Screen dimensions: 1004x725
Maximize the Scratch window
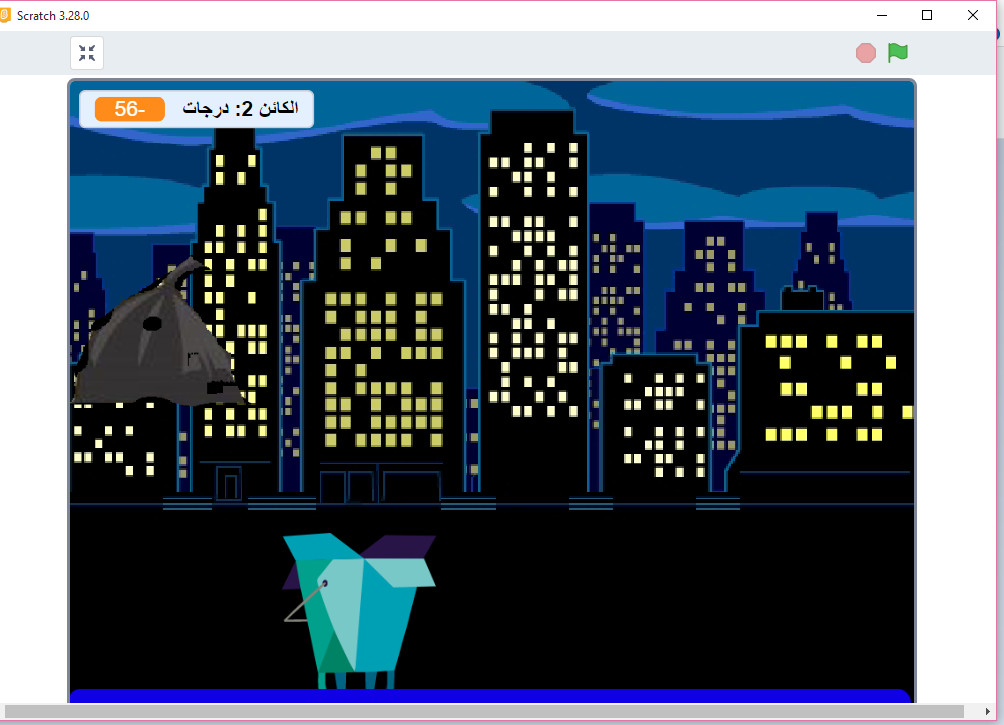coord(927,15)
